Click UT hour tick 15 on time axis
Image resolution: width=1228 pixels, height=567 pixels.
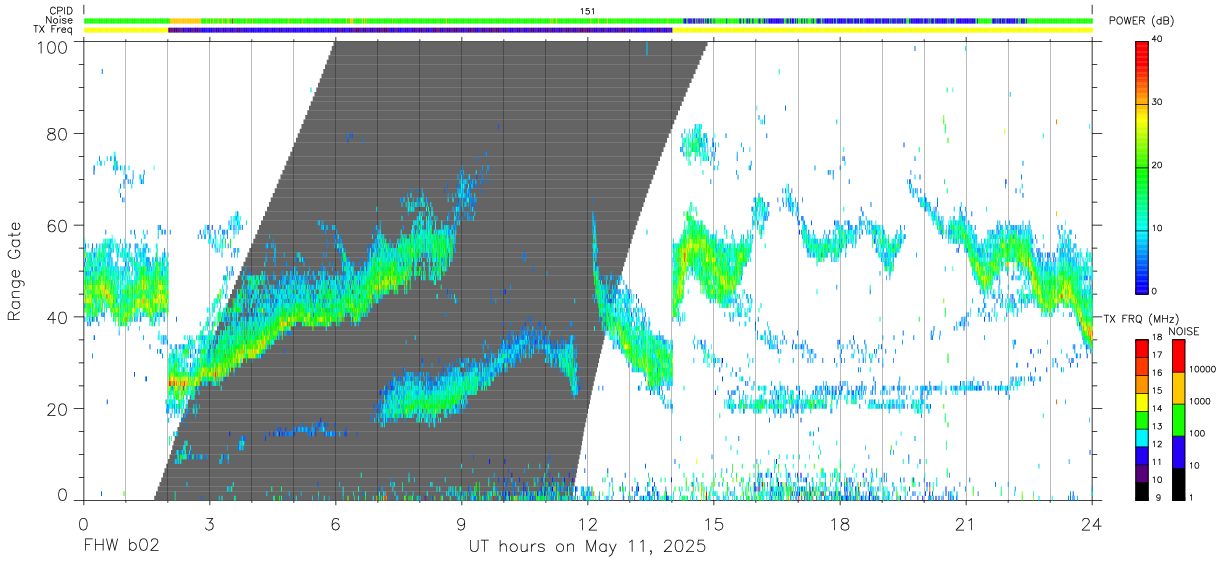(714, 523)
